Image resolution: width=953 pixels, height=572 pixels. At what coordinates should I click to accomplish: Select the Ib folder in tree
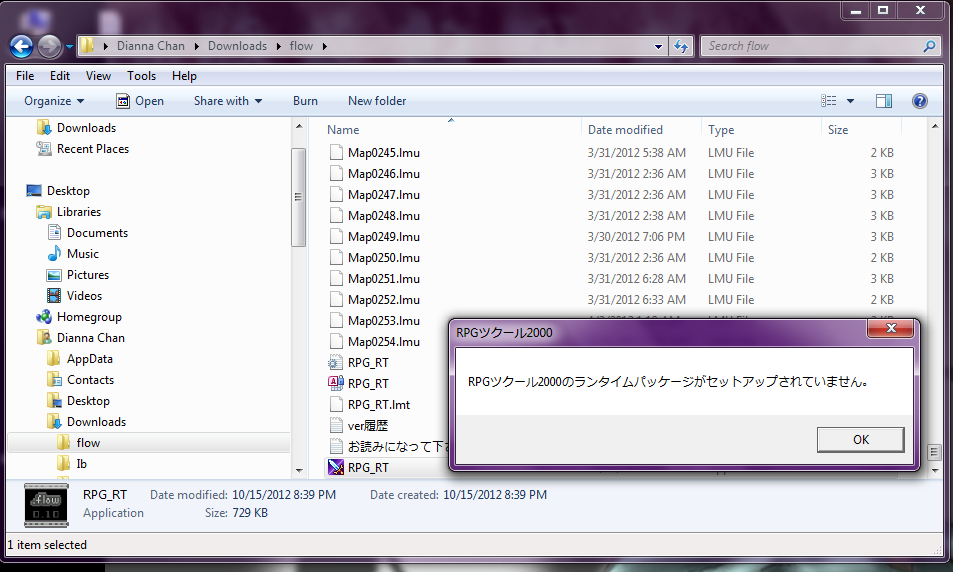point(81,464)
